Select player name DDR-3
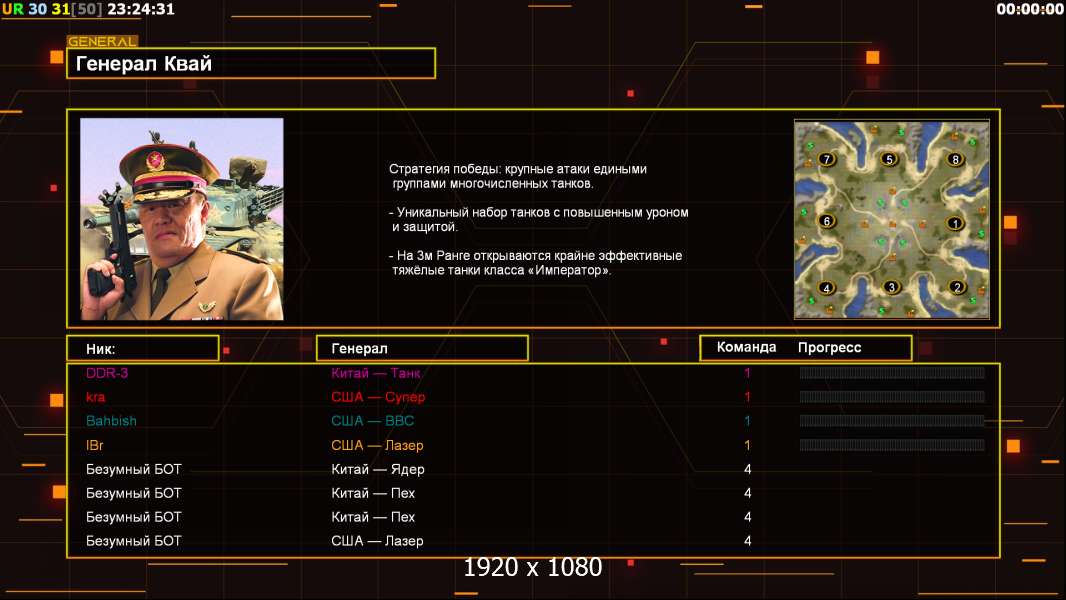The width and height of the screenshot is (1066, 600). [107, 373]
